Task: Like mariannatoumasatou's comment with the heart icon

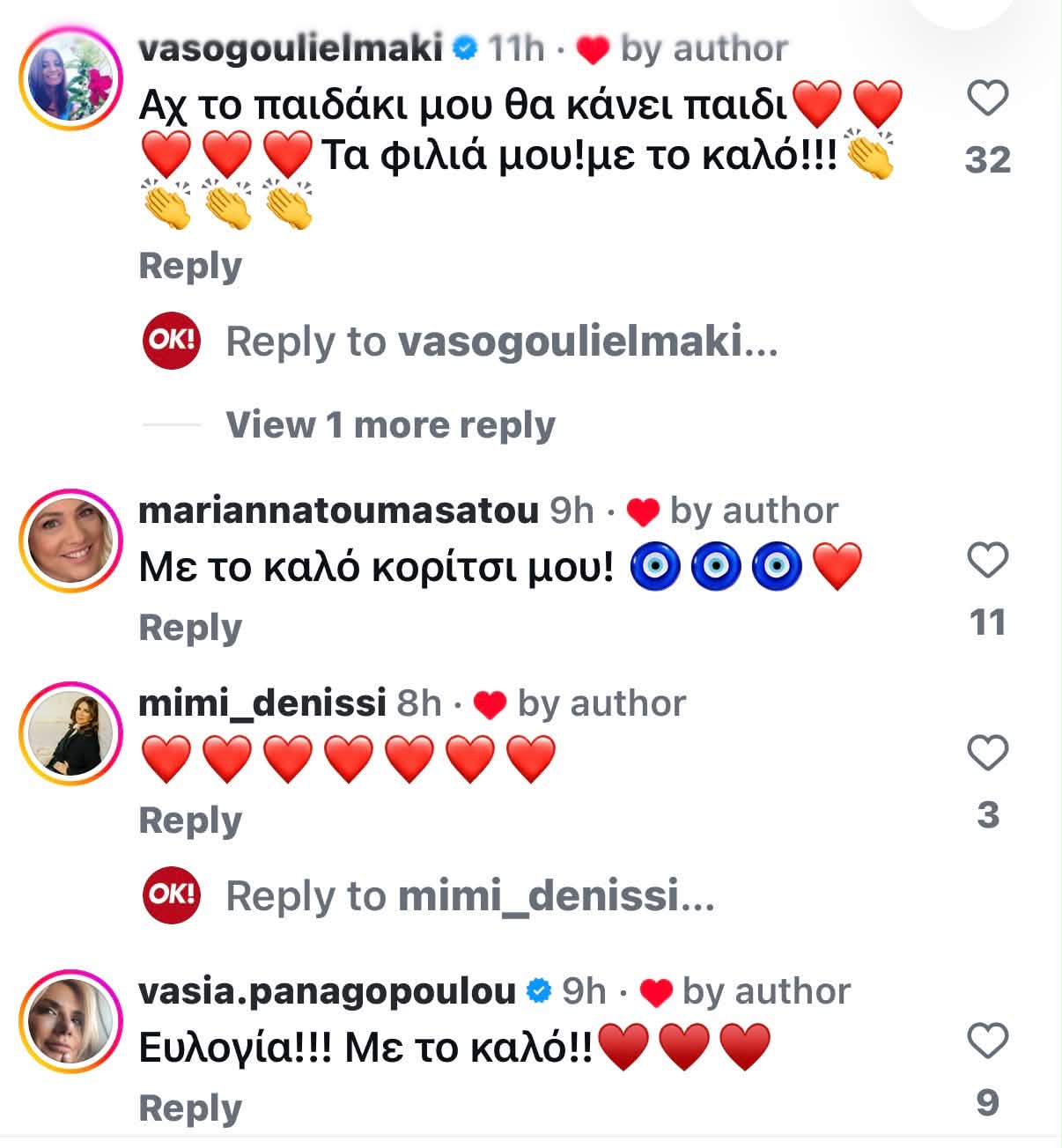Action: (987, 560)
